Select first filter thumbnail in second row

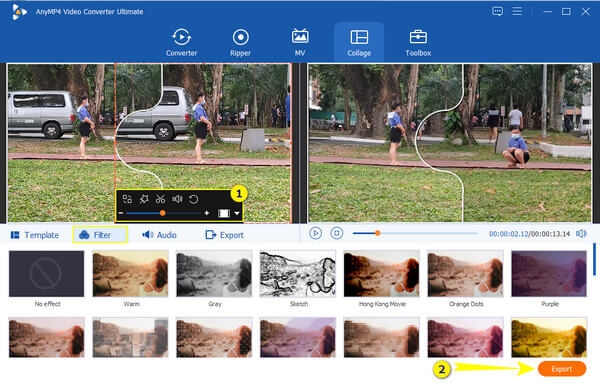(47, 337)
